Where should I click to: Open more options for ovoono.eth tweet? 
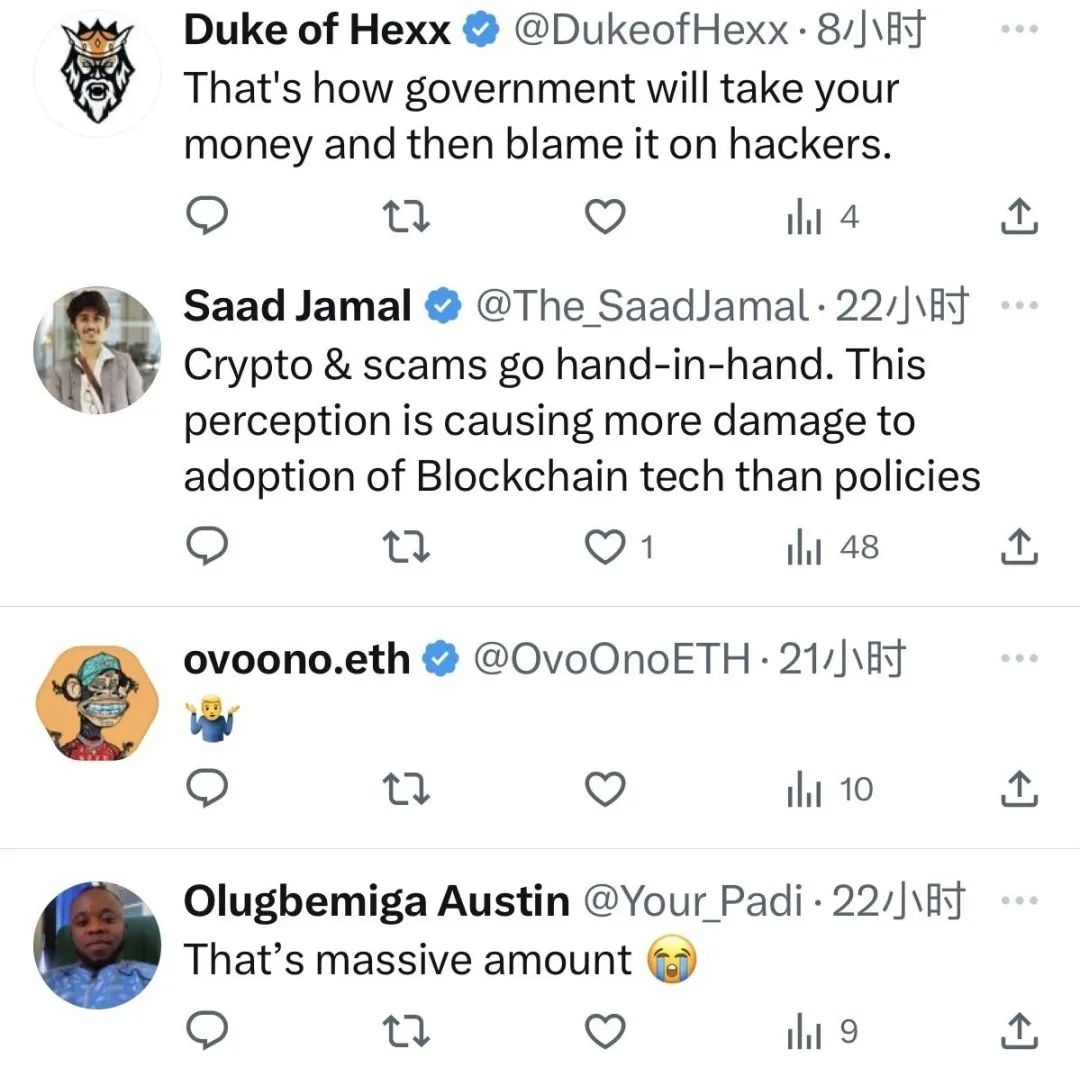(x=1020, y=658)
